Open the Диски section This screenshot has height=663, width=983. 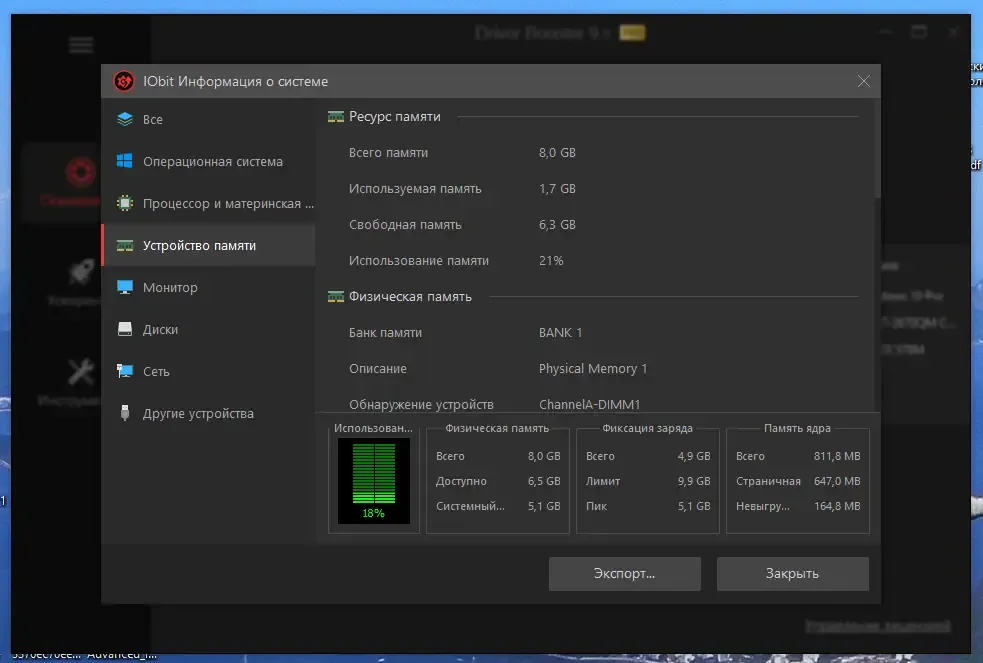[x=208, y=330]
